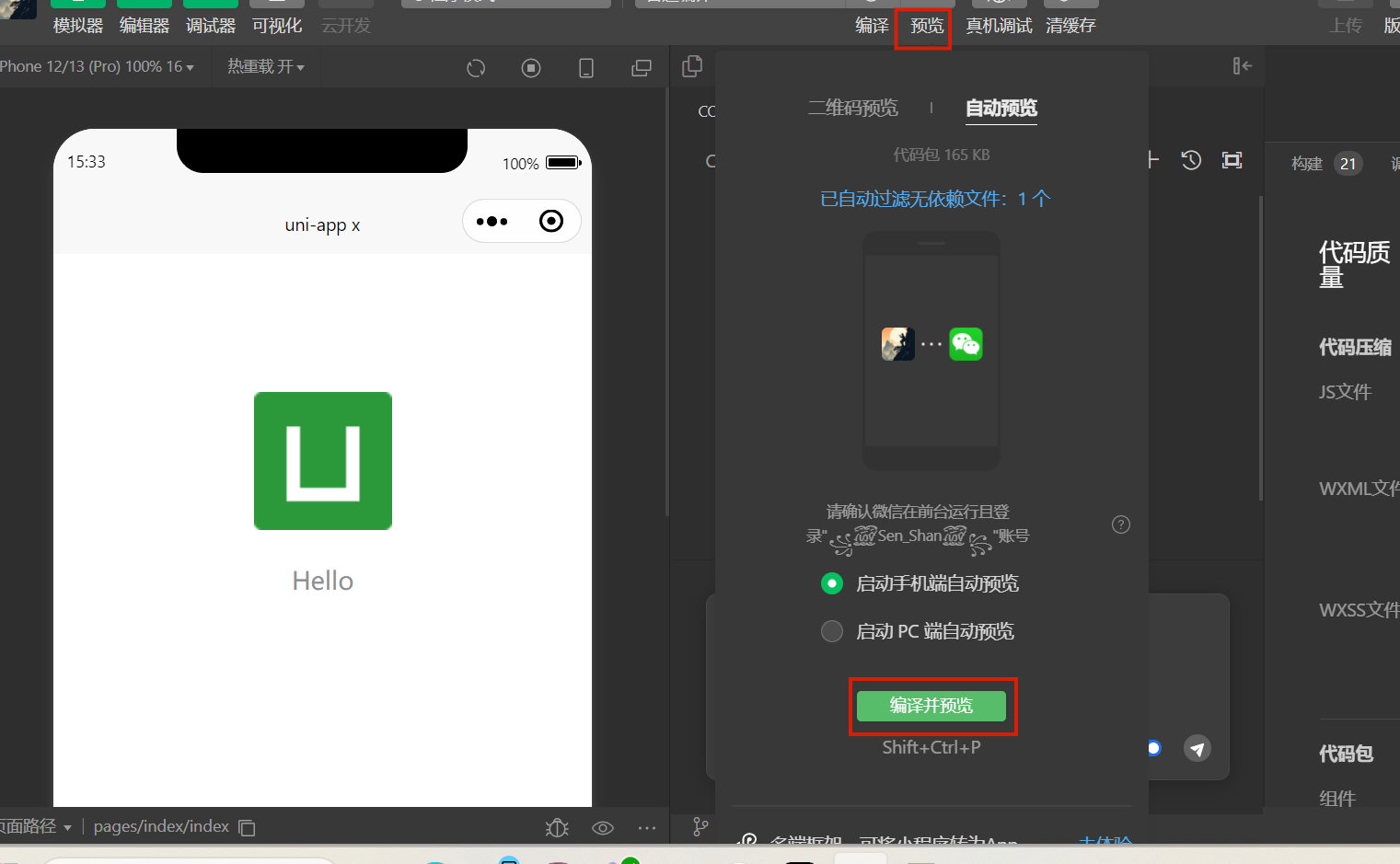Viewport: 1400px width, 864px height.
Task: Click the WXML文件 entry in the right panel
Action: pyautogui.click(x=1359, y=489)
